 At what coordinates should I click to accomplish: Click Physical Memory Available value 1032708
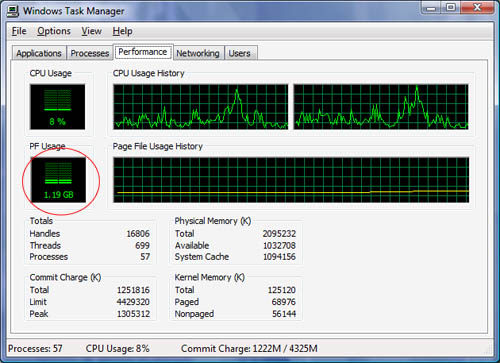[279, 246]
